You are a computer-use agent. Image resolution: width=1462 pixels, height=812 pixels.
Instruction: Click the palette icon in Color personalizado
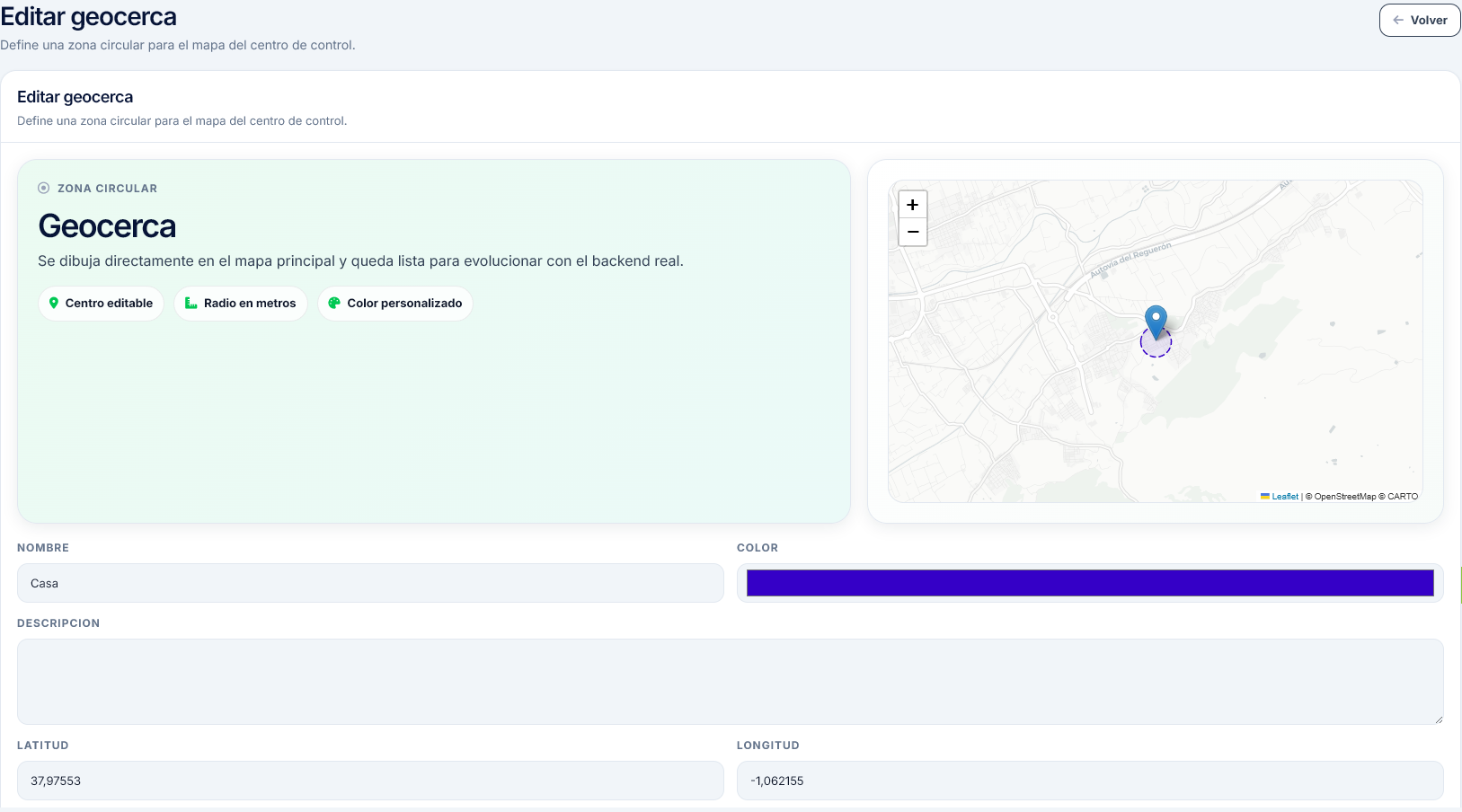(334, 304)
